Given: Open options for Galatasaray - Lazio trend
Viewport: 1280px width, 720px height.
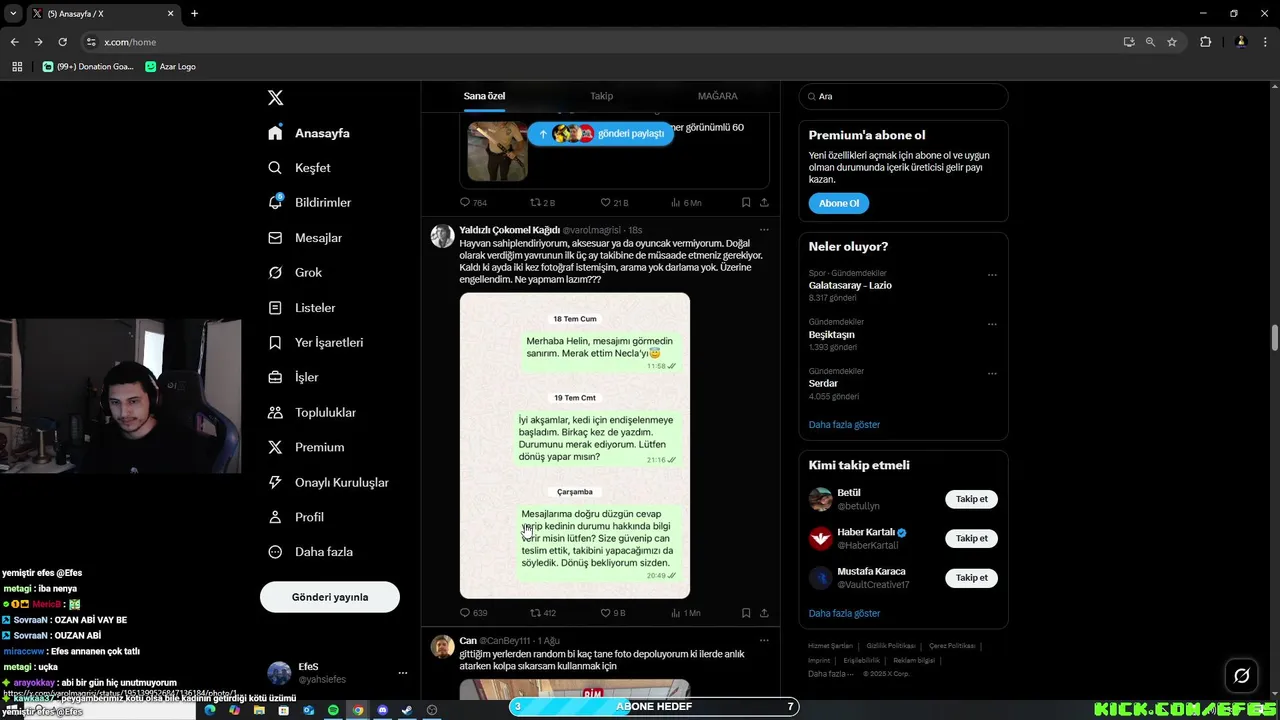Looking at the screenshot, I should pos(992,275).
